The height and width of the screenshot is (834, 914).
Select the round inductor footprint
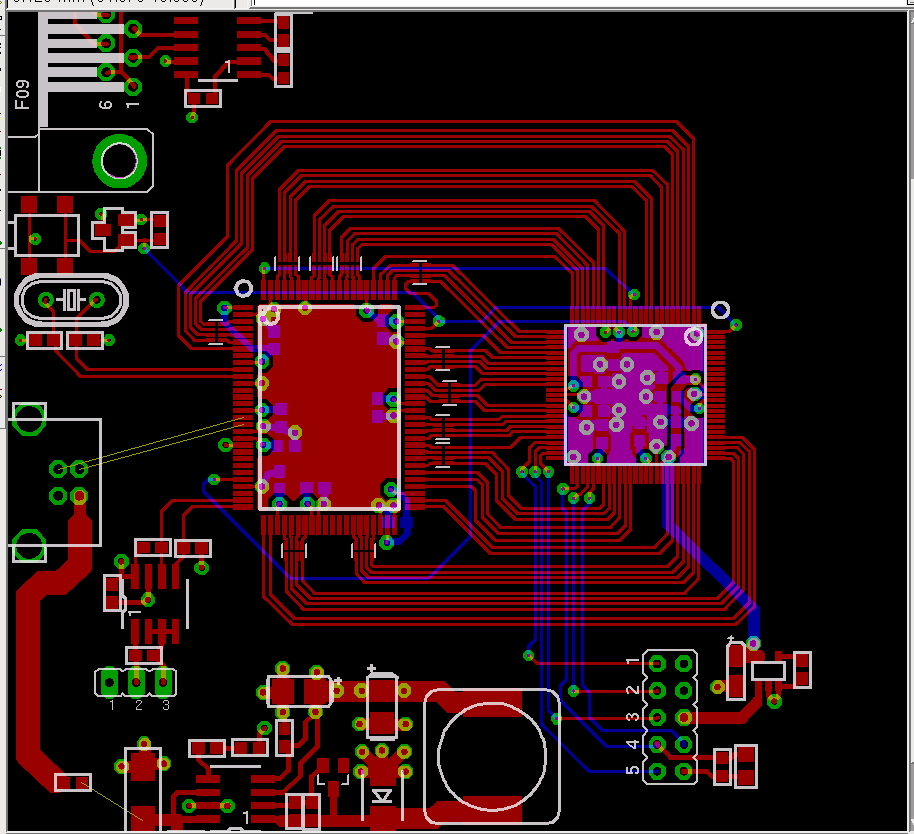click(492, 756)
